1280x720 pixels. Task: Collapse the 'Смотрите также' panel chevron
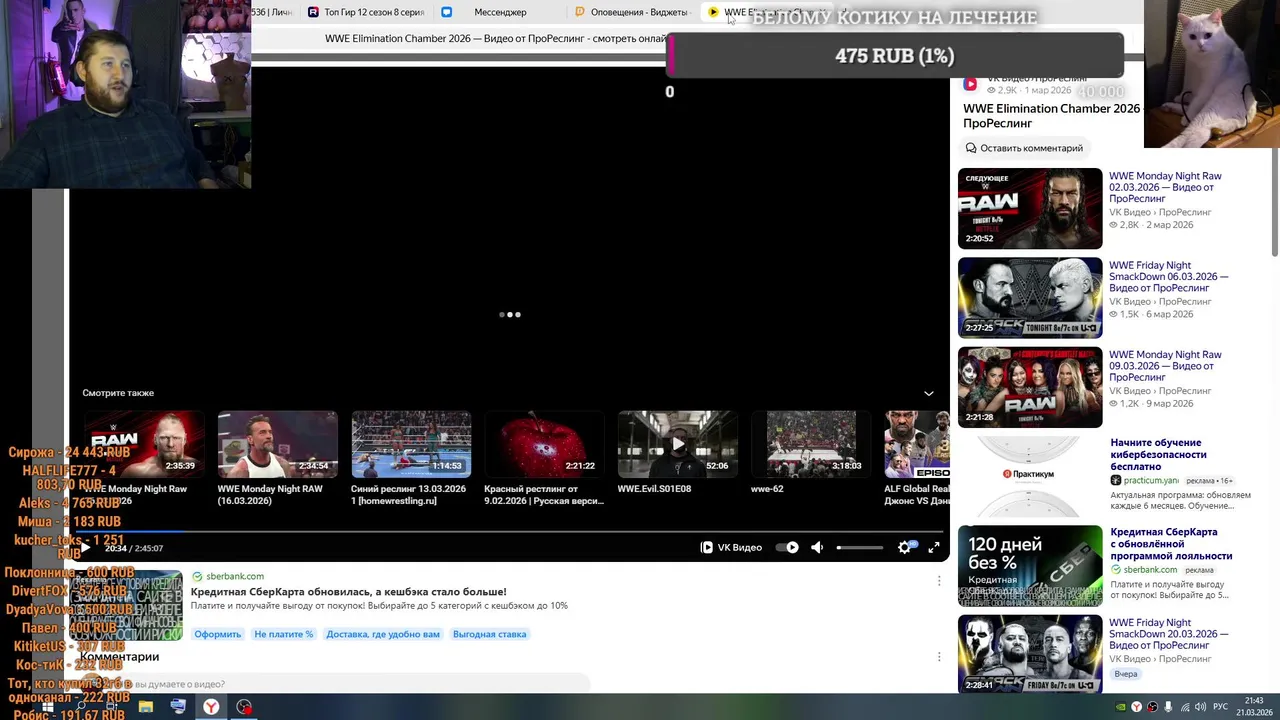click(x=929, y=393)
